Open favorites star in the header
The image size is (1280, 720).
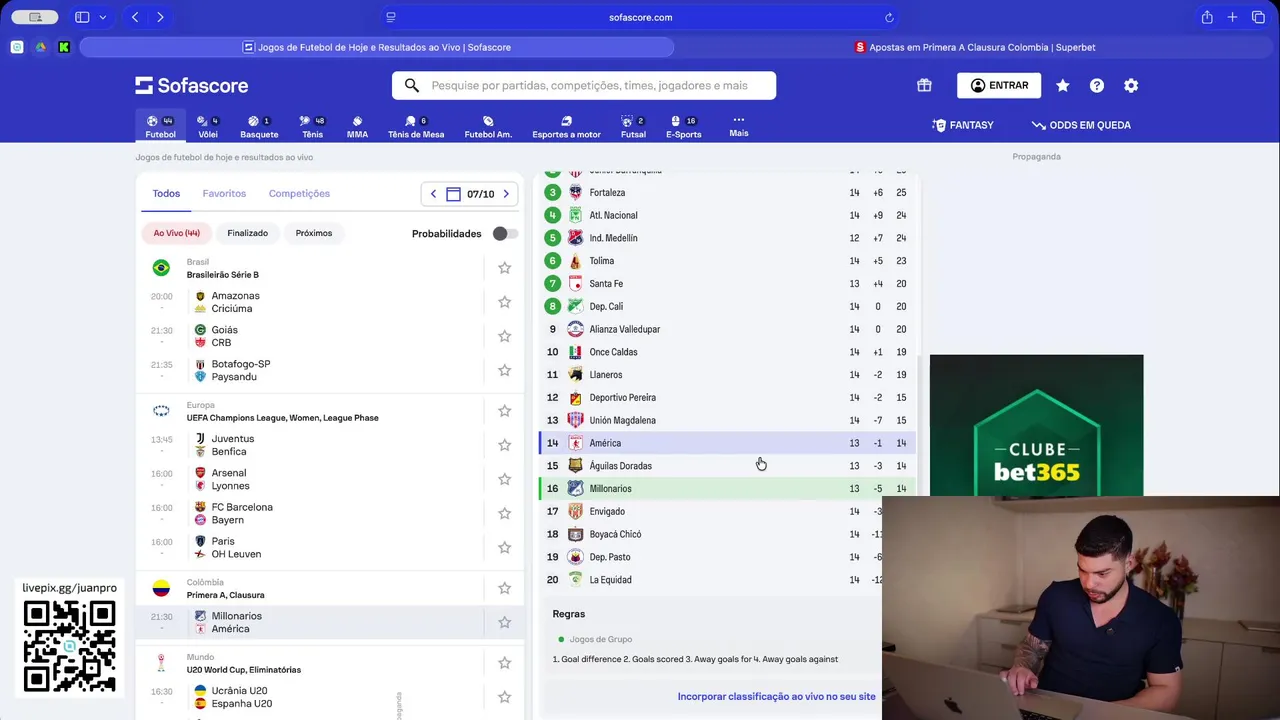pos(1063,86)
